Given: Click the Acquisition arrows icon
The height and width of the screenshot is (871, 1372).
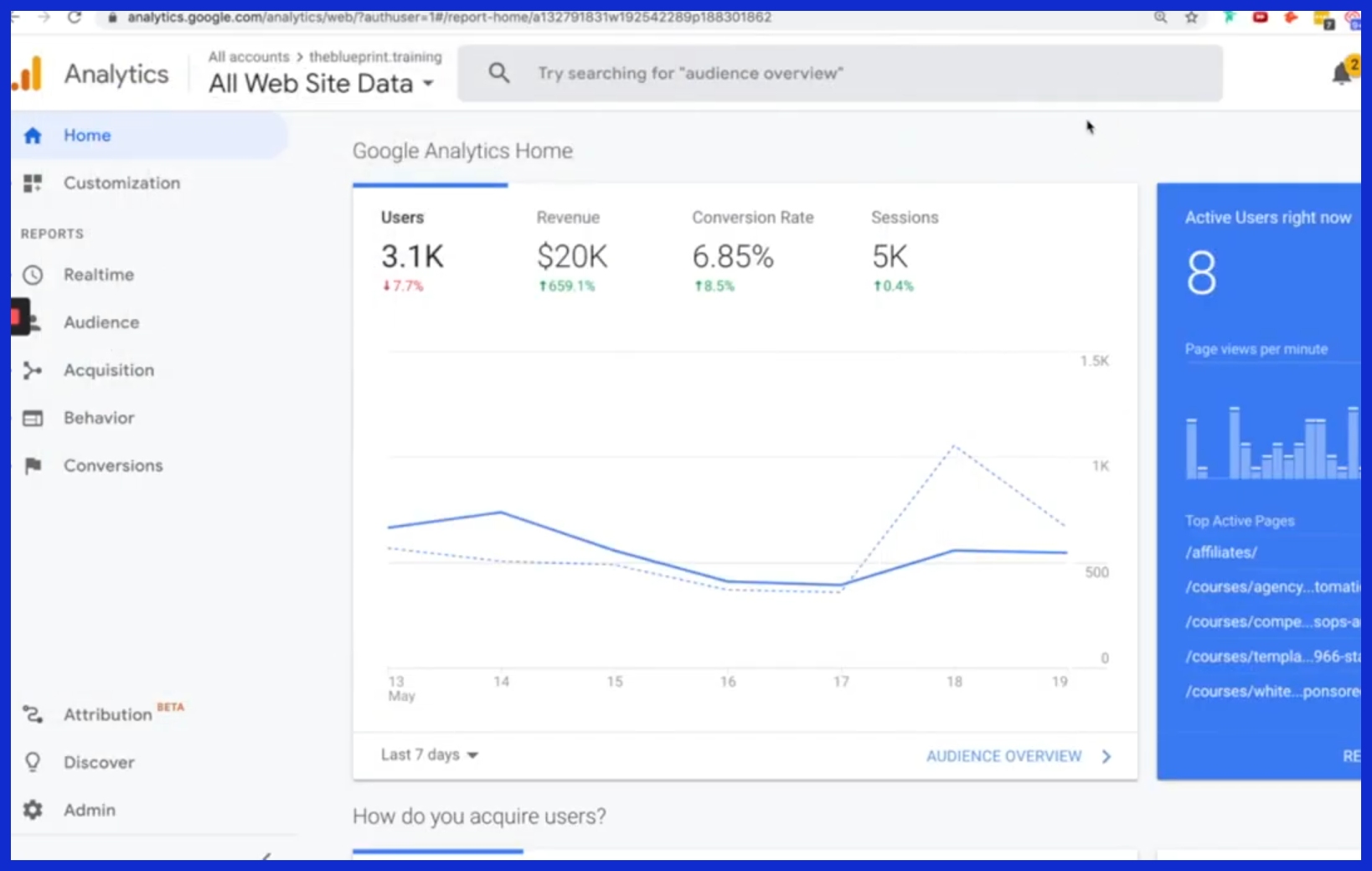Looking at the screenshot, I should tap(33, 370).
